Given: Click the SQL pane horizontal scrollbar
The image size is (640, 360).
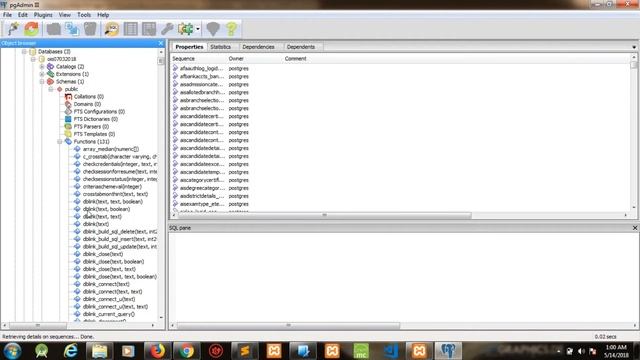Looking at the screenshot, I should [x=288, y=325].
